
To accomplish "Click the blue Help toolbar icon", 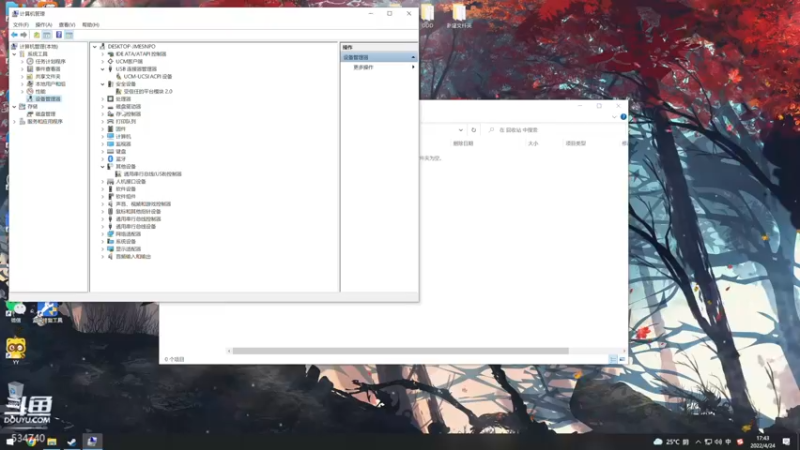I will click(59, 35).
